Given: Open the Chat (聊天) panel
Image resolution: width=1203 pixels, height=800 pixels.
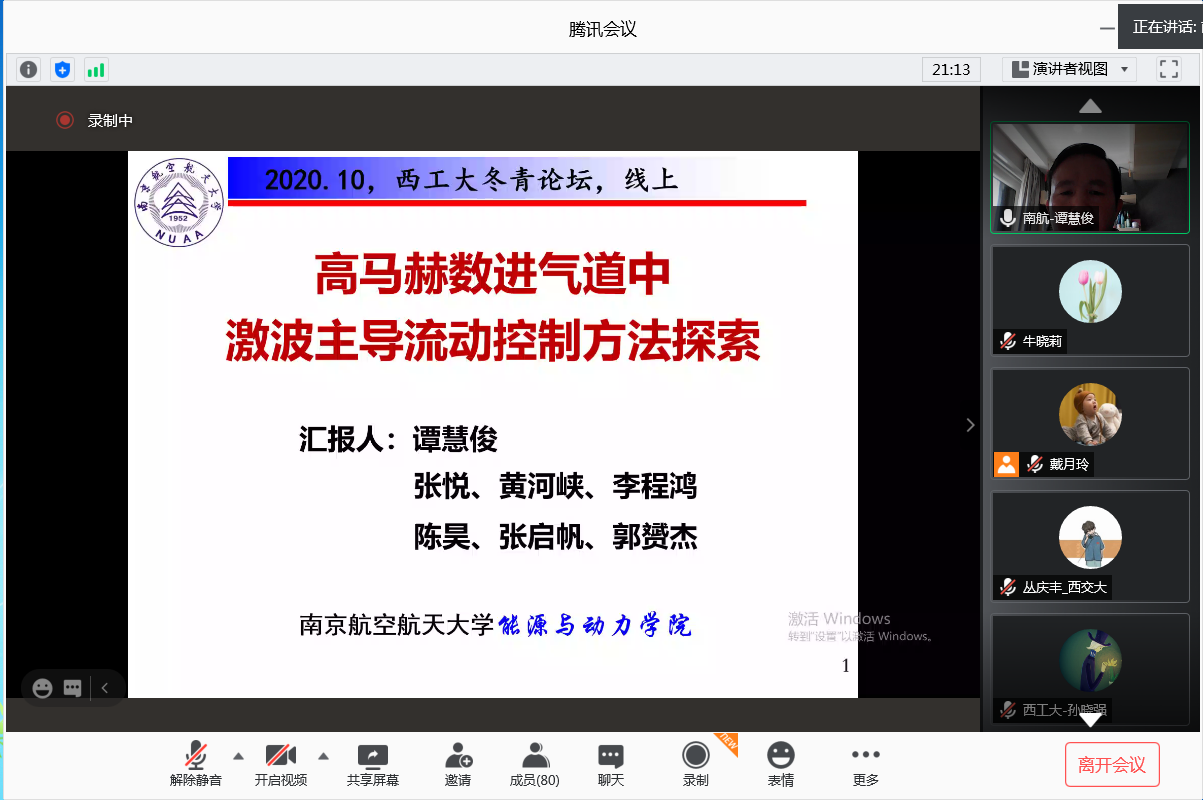Looking at the screenshot, I should 611,764.
